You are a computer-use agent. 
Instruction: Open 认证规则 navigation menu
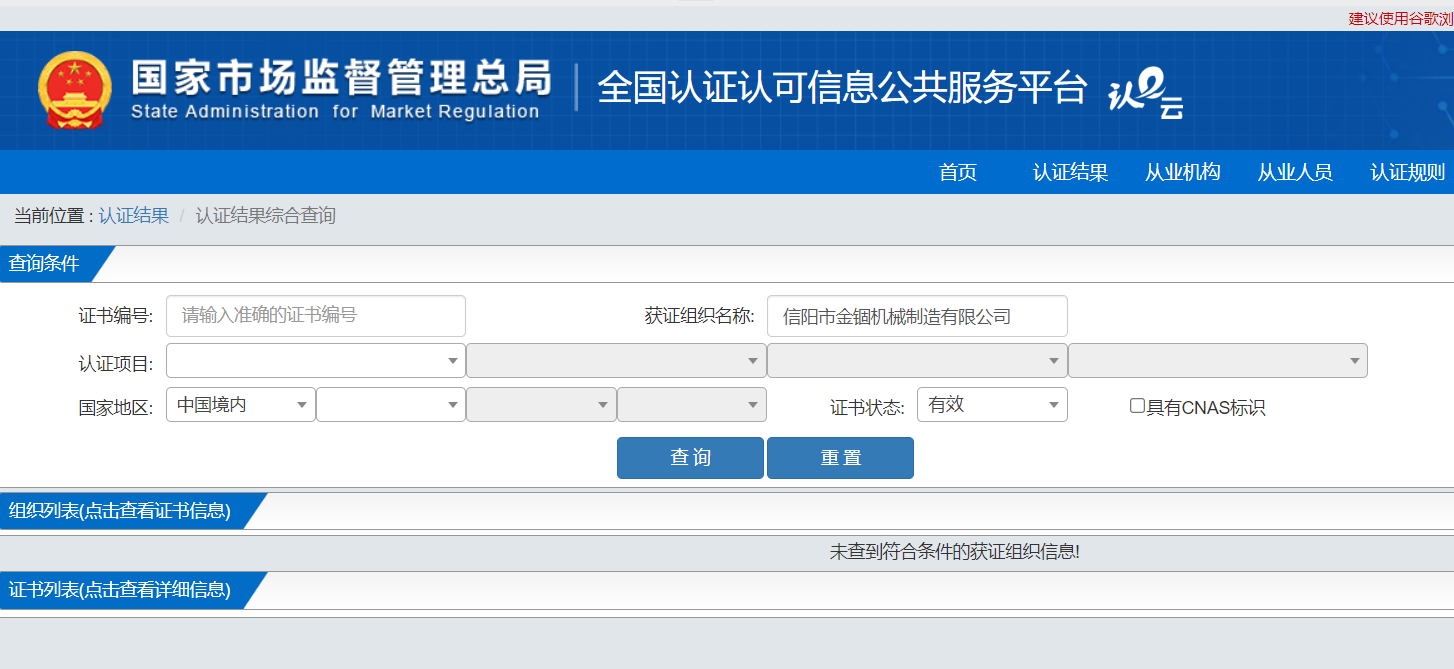pyautogui.click(x=1408, y=172)
